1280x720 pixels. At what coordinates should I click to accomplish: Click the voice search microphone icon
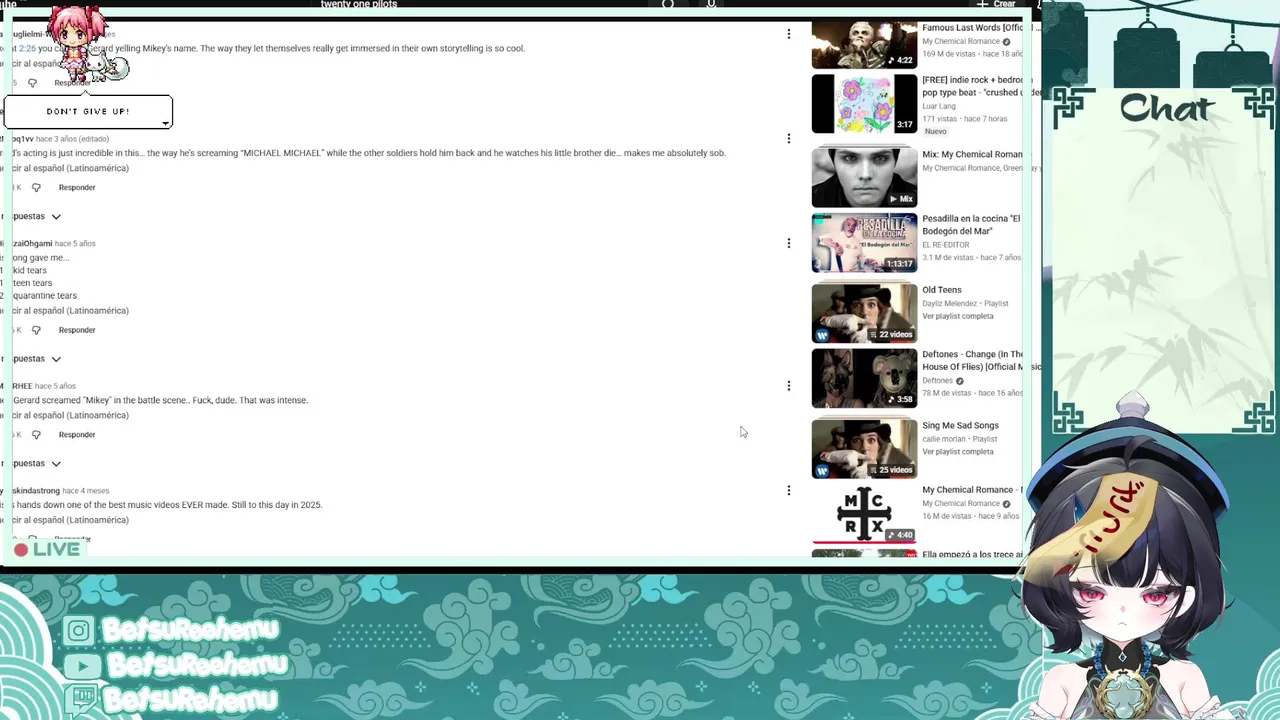pyautogui.click(x=711, y=4)
